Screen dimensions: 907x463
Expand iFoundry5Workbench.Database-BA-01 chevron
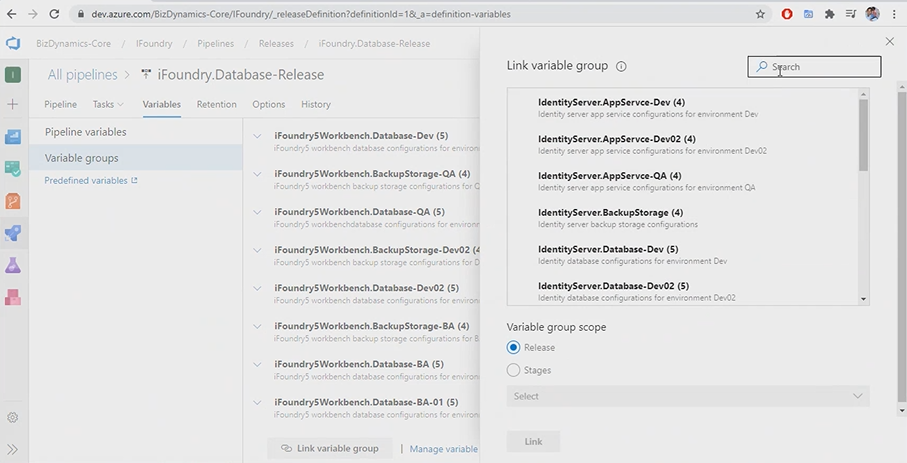(257, 403)
